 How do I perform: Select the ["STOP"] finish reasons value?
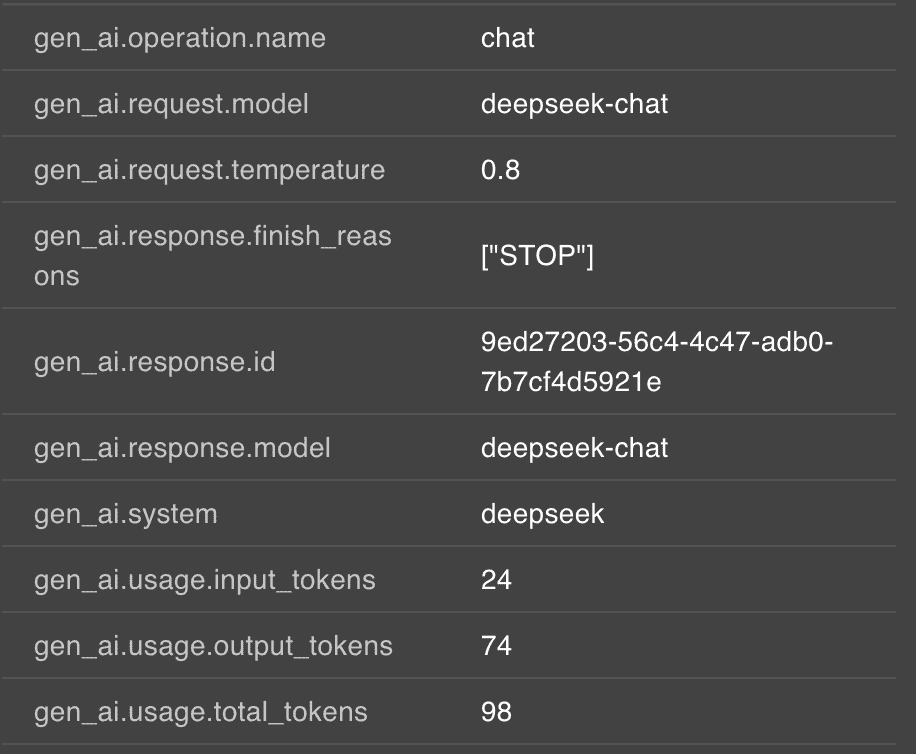pos(537,257)
